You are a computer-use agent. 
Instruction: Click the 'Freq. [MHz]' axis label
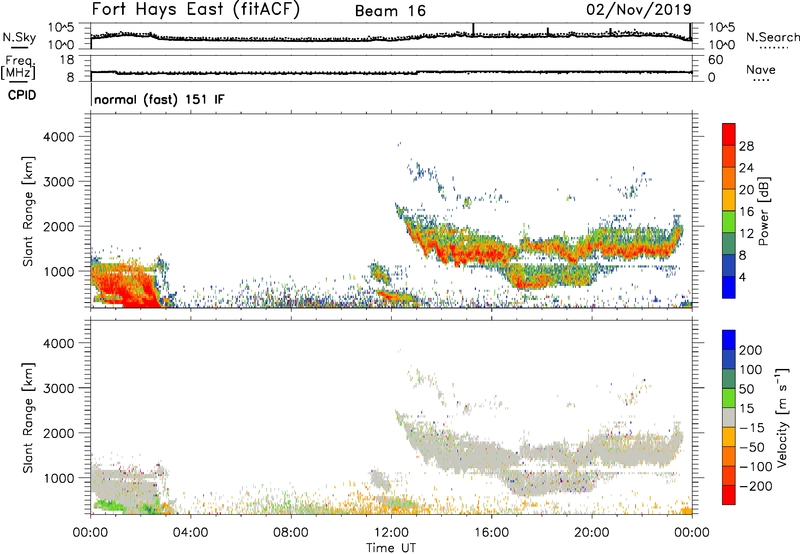pyautogui.click(x=18, y=67)
